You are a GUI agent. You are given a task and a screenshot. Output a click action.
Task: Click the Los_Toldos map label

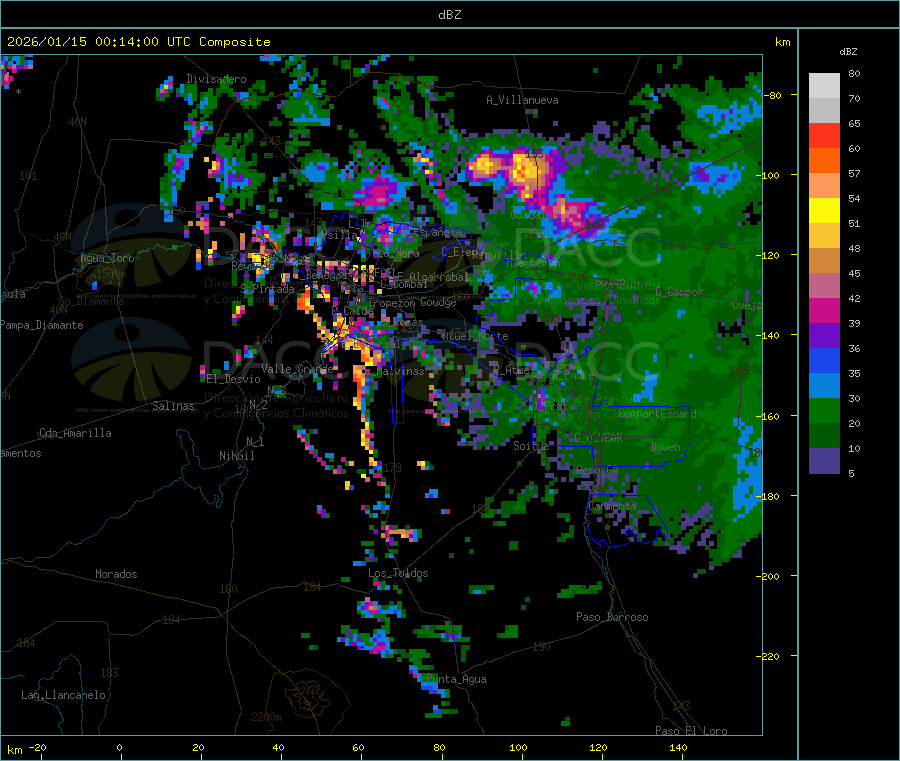click(x=398, y=573)
